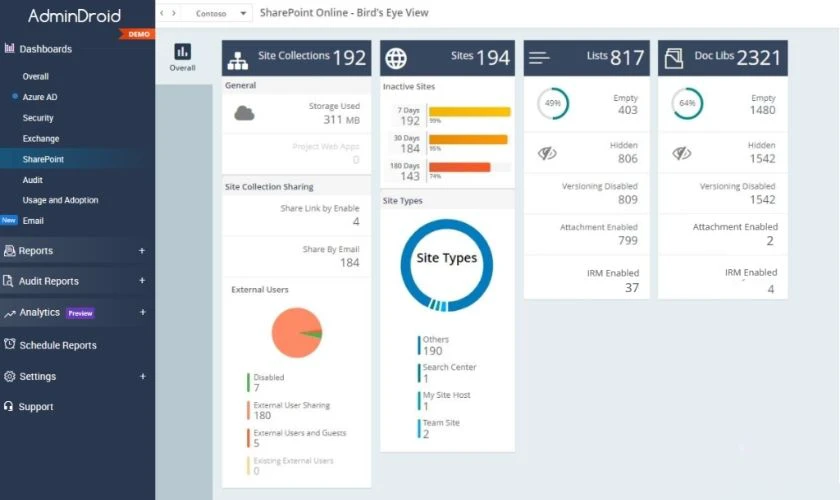
Task: Click the hidden eye icon under Lists
Action: point(547,154)
